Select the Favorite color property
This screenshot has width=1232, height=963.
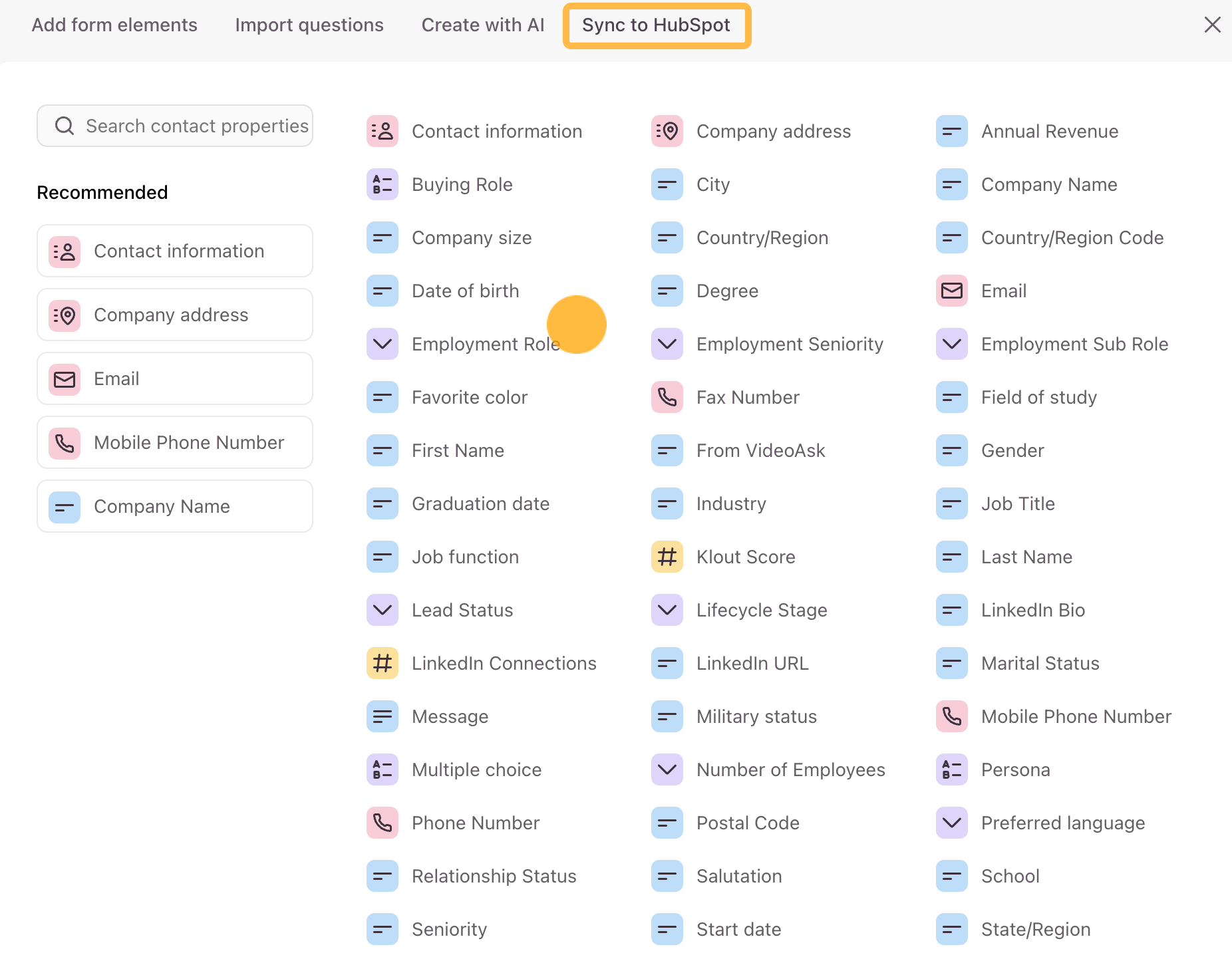(x=447, y=397)
